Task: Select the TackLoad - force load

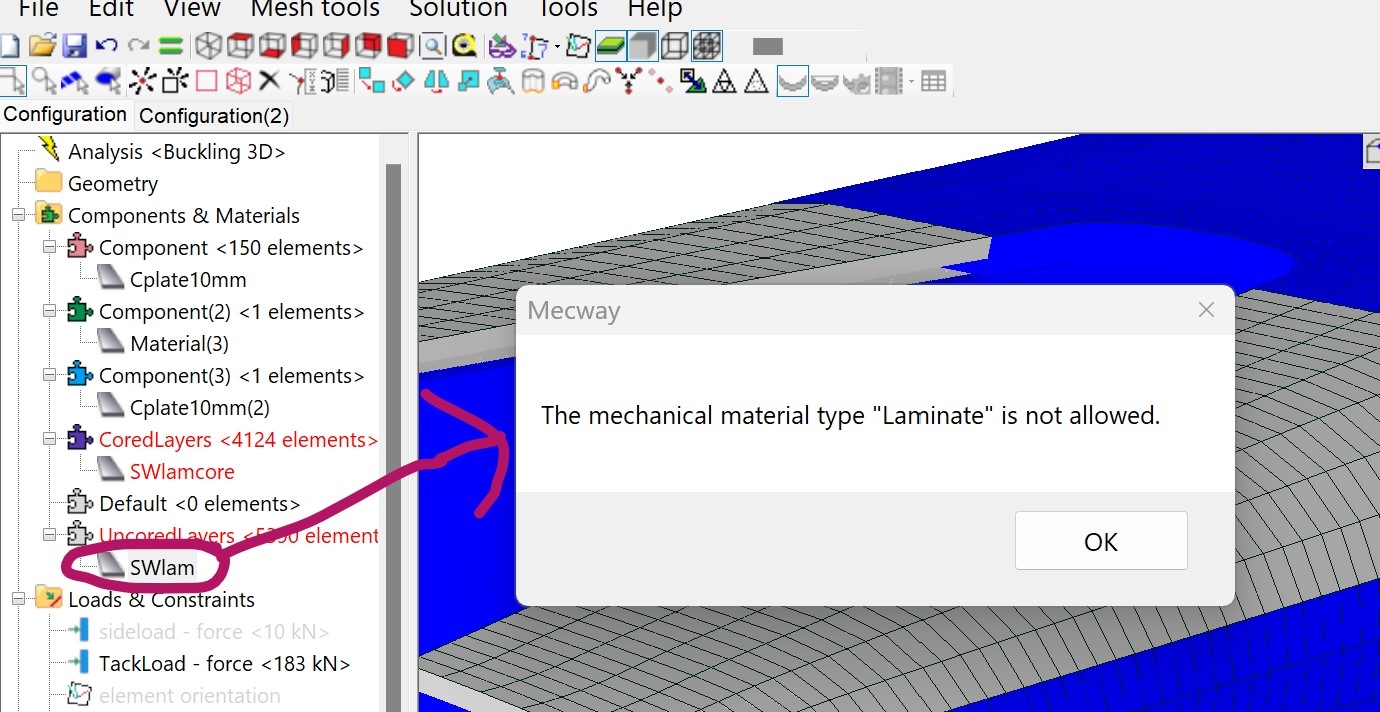Action: coord(224,664)
